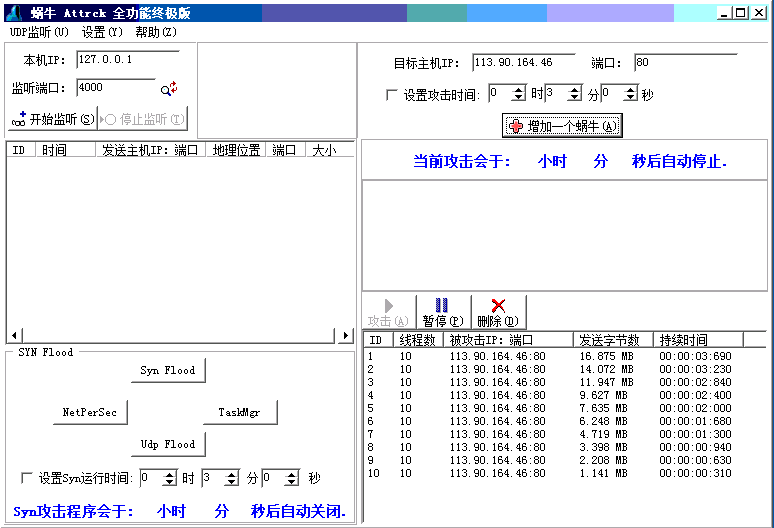Click the 大小 column header

(330, 150)
